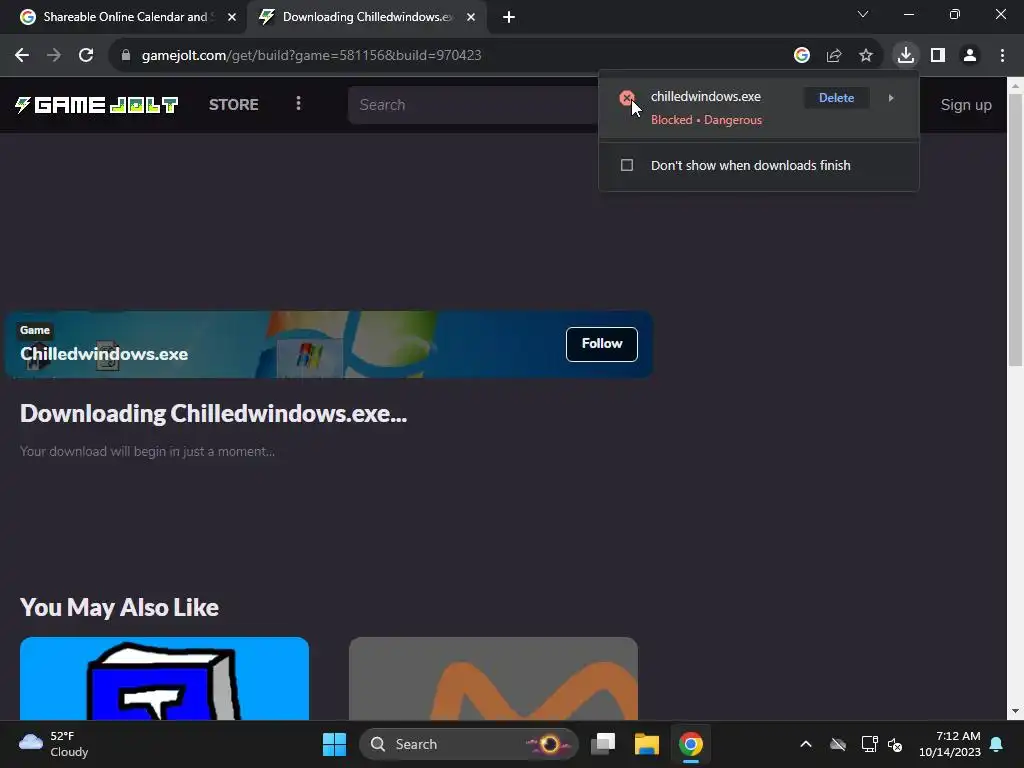This screenshot has width=1024, height=768.
Task: Click the Chrome taskbar icon
Action: [690, 744]
